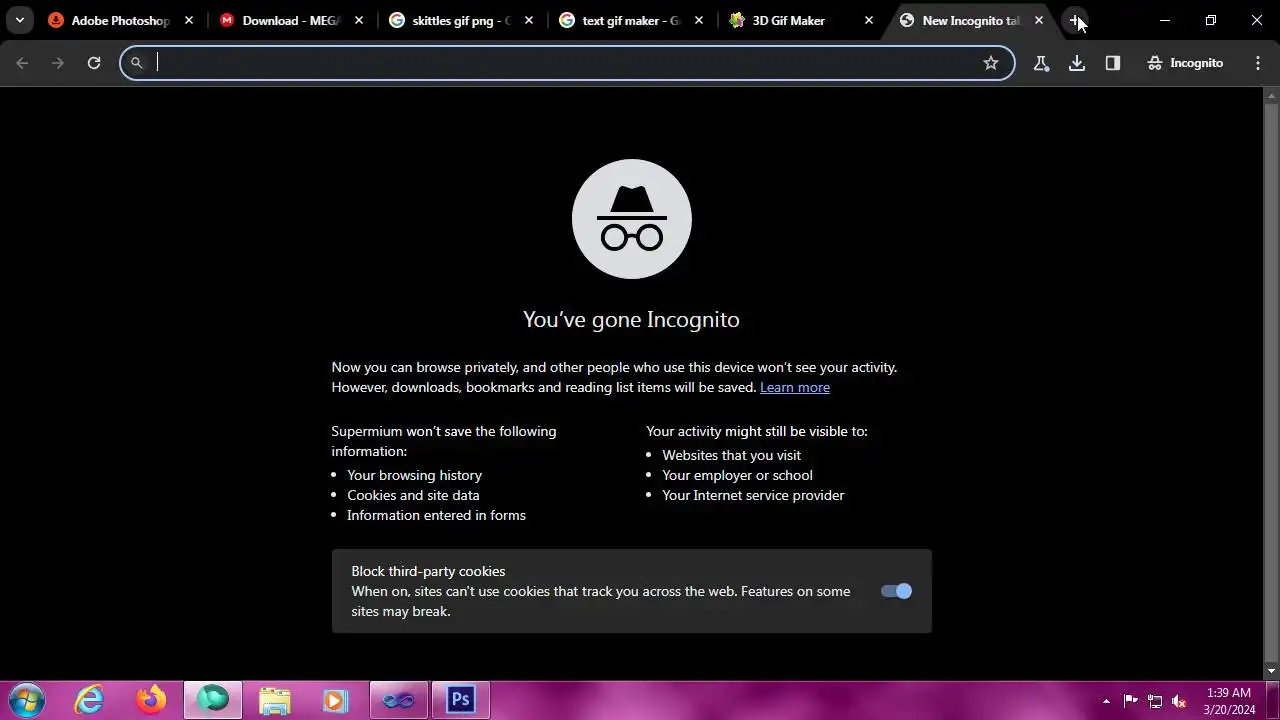The image size is (1280, 720).
Task: Toggle Block third-party cookies switch
Action: point(896,591)
